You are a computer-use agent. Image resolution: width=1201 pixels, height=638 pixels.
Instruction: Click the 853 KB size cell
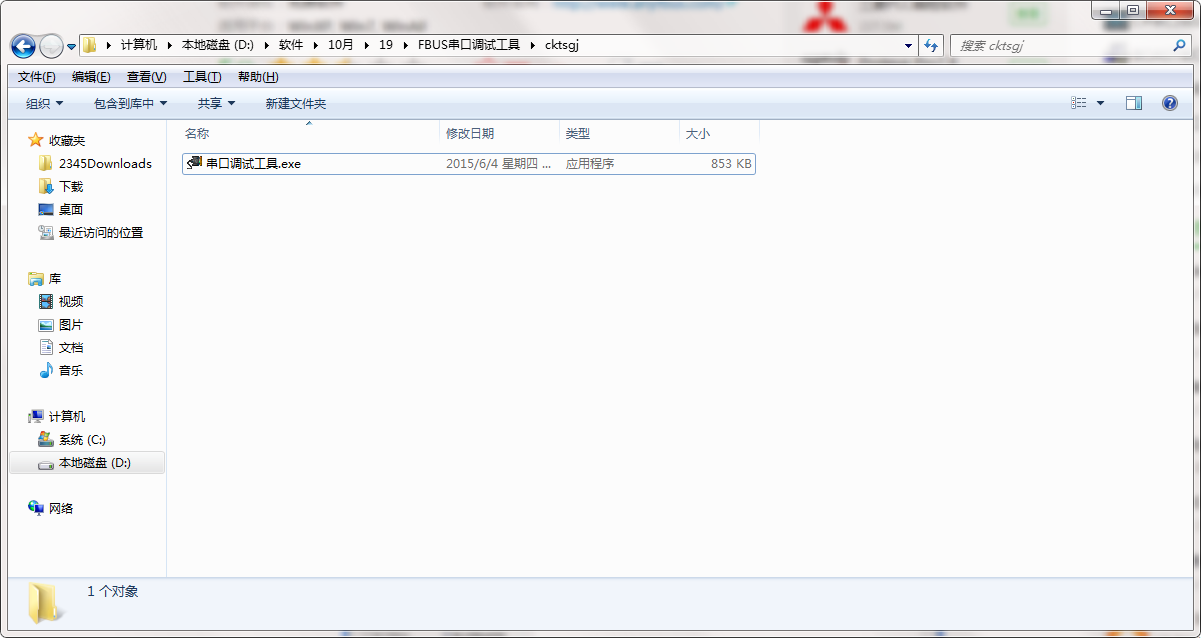[731, 163]
